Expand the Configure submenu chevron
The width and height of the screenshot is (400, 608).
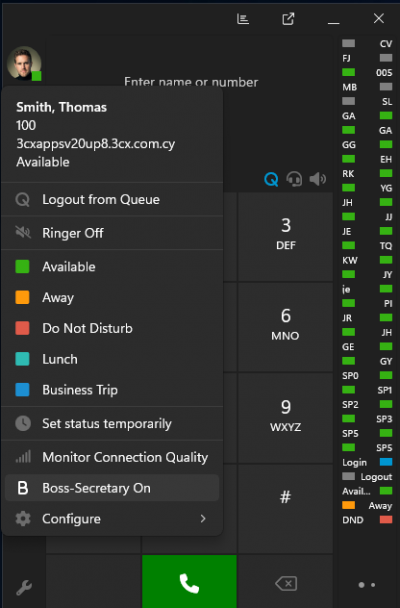click(203, 518)
